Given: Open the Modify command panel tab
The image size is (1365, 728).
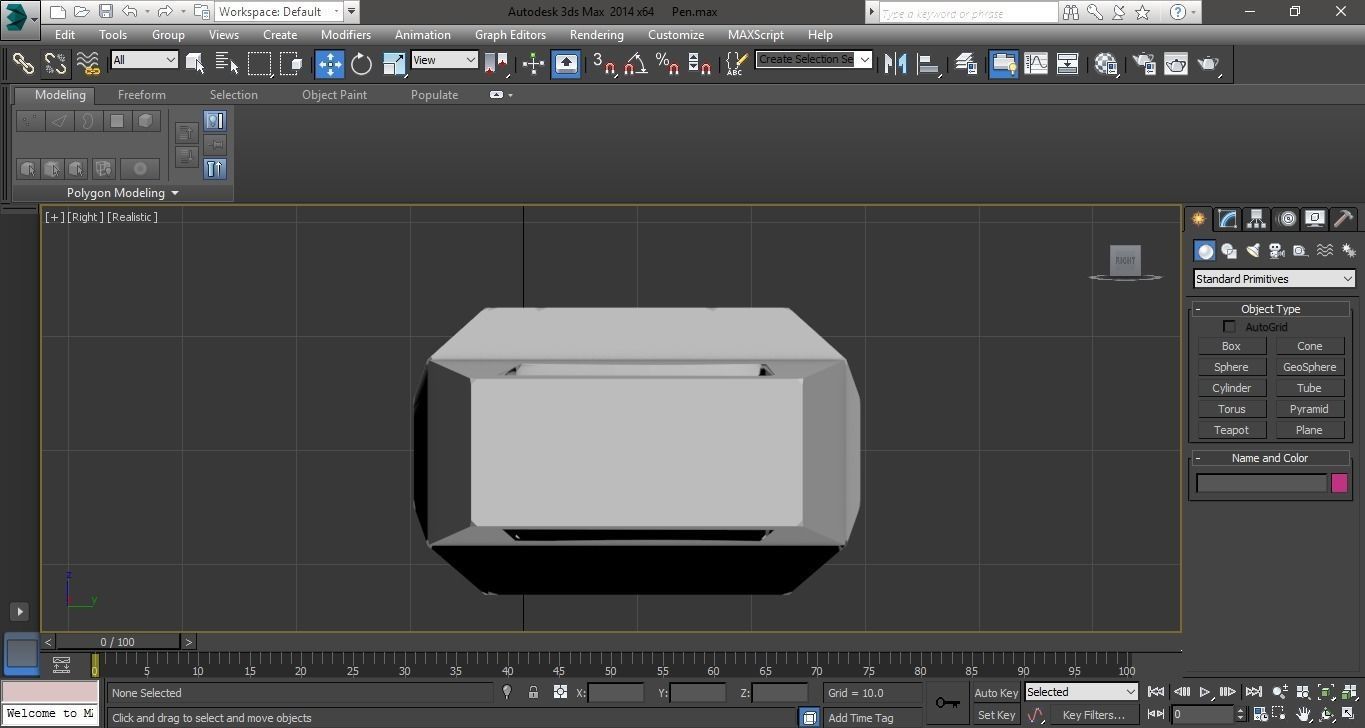Looking at the screenshot, I should pos(1227,219).
